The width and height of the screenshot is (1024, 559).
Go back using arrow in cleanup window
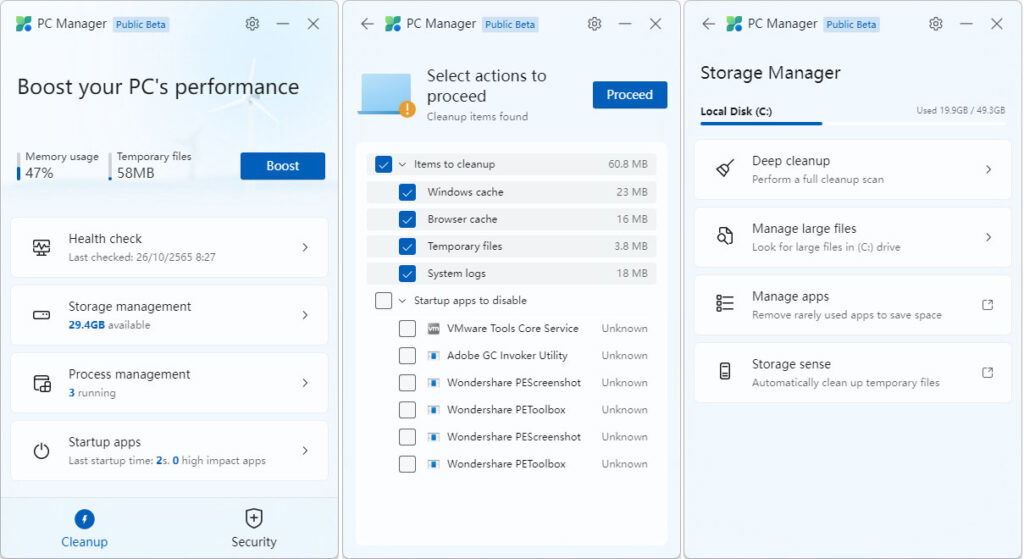(x=367, y=24)
